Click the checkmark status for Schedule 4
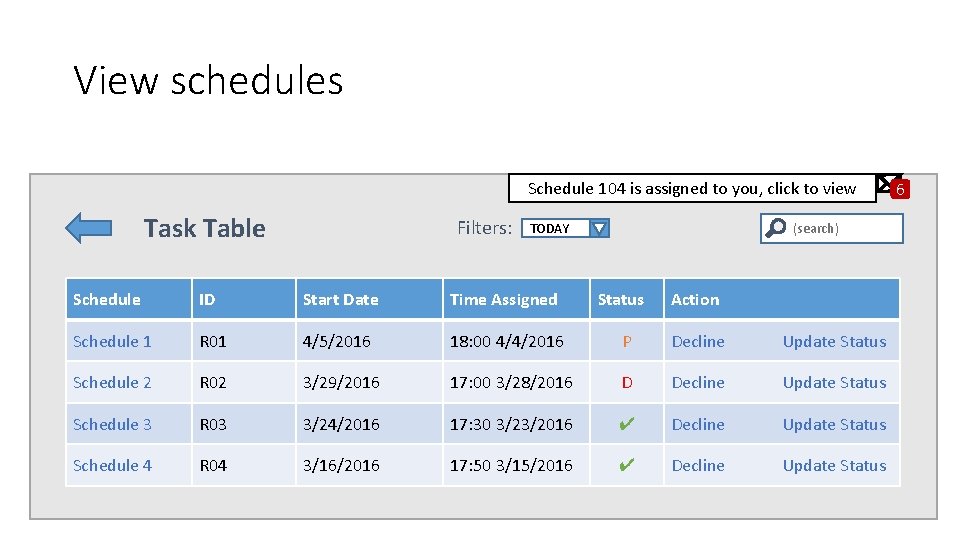 [x=626, y=465]
